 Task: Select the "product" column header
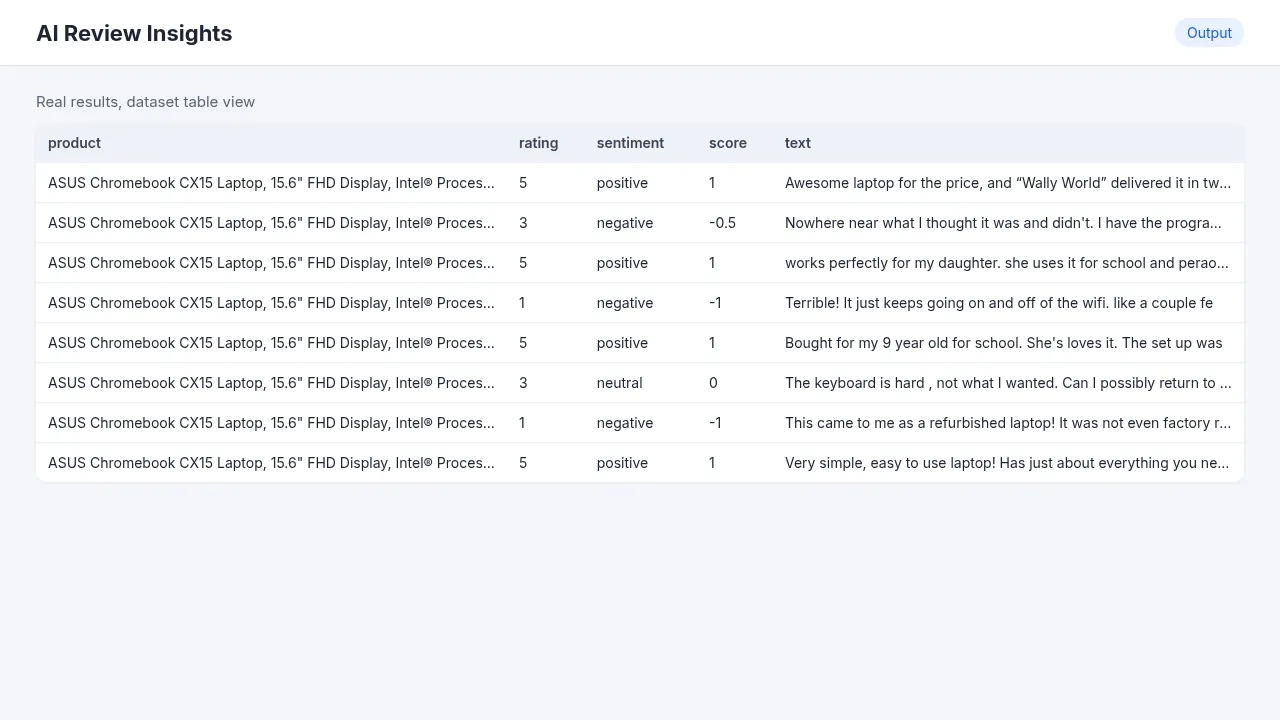coord(74,143)
